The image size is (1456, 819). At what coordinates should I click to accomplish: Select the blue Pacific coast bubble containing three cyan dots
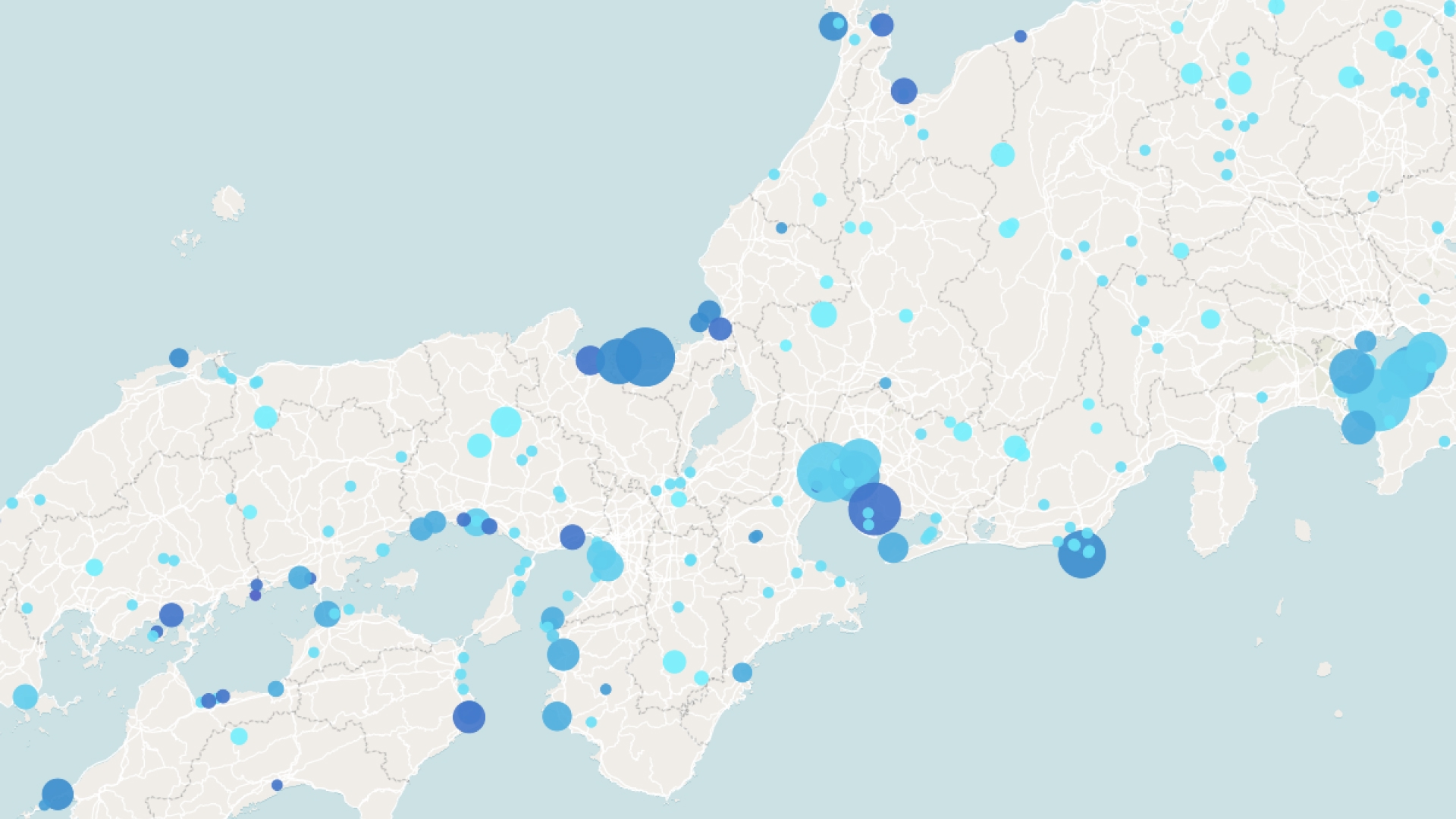point(1081,554)
